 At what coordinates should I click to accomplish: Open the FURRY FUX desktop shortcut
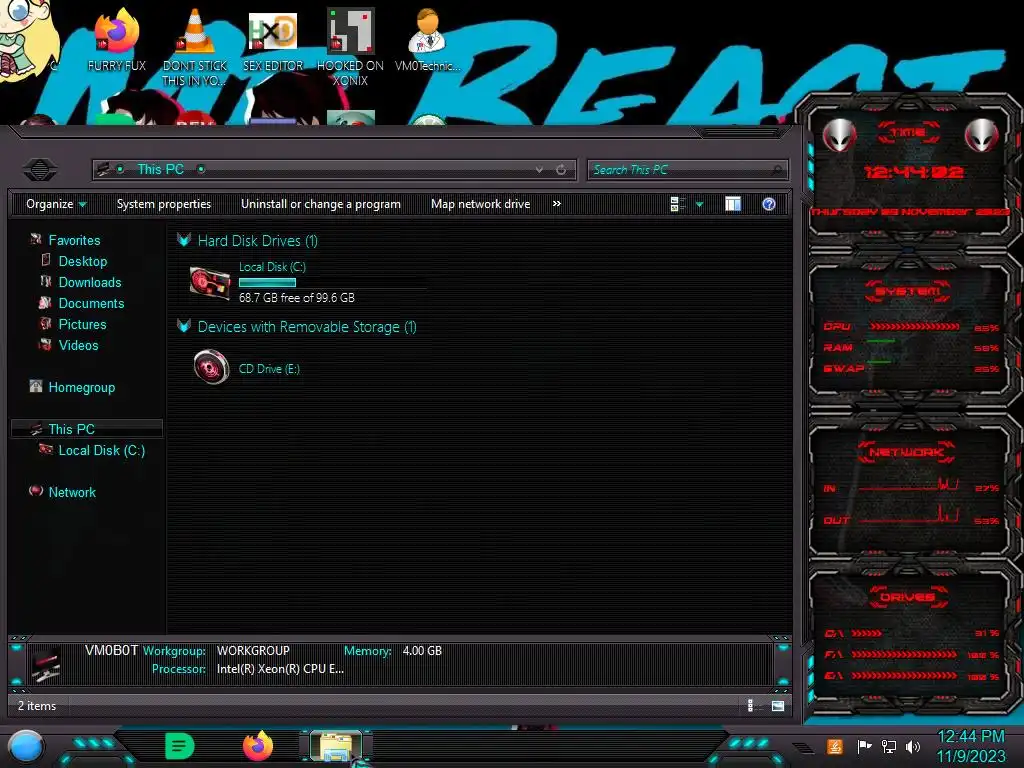117,40
